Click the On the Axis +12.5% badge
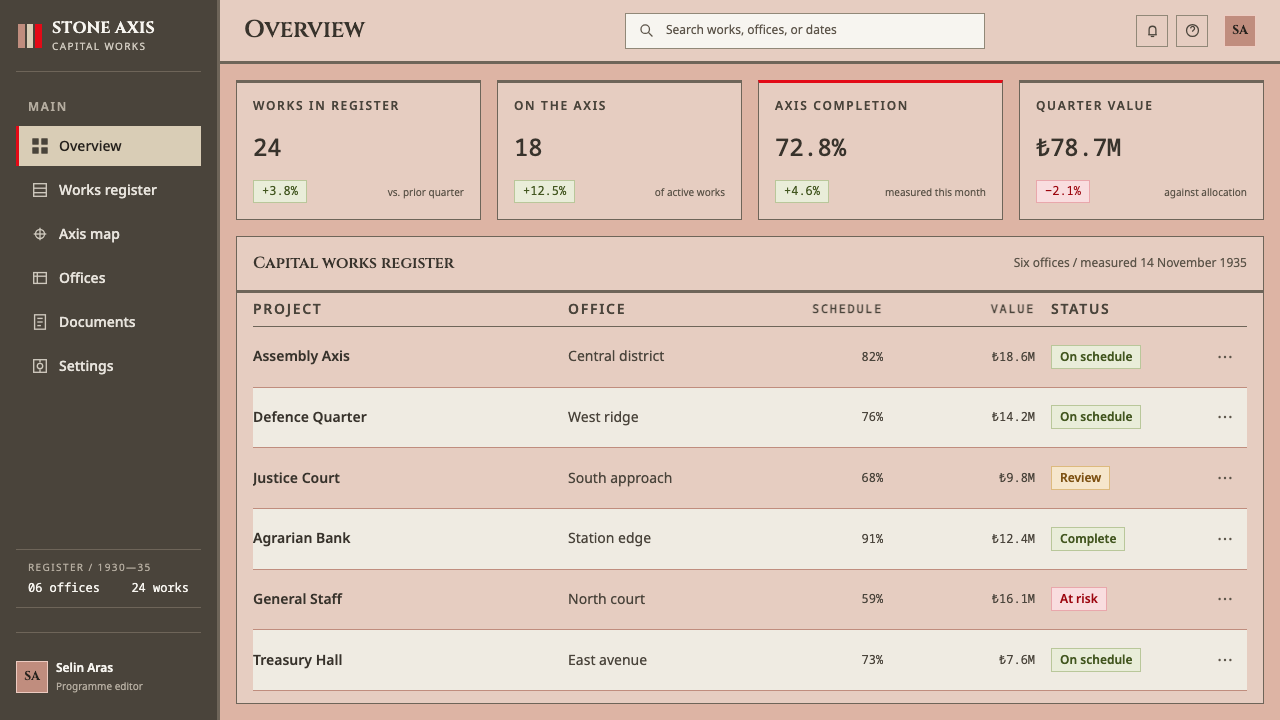The image size is (1280, 720). pos(544,191)
